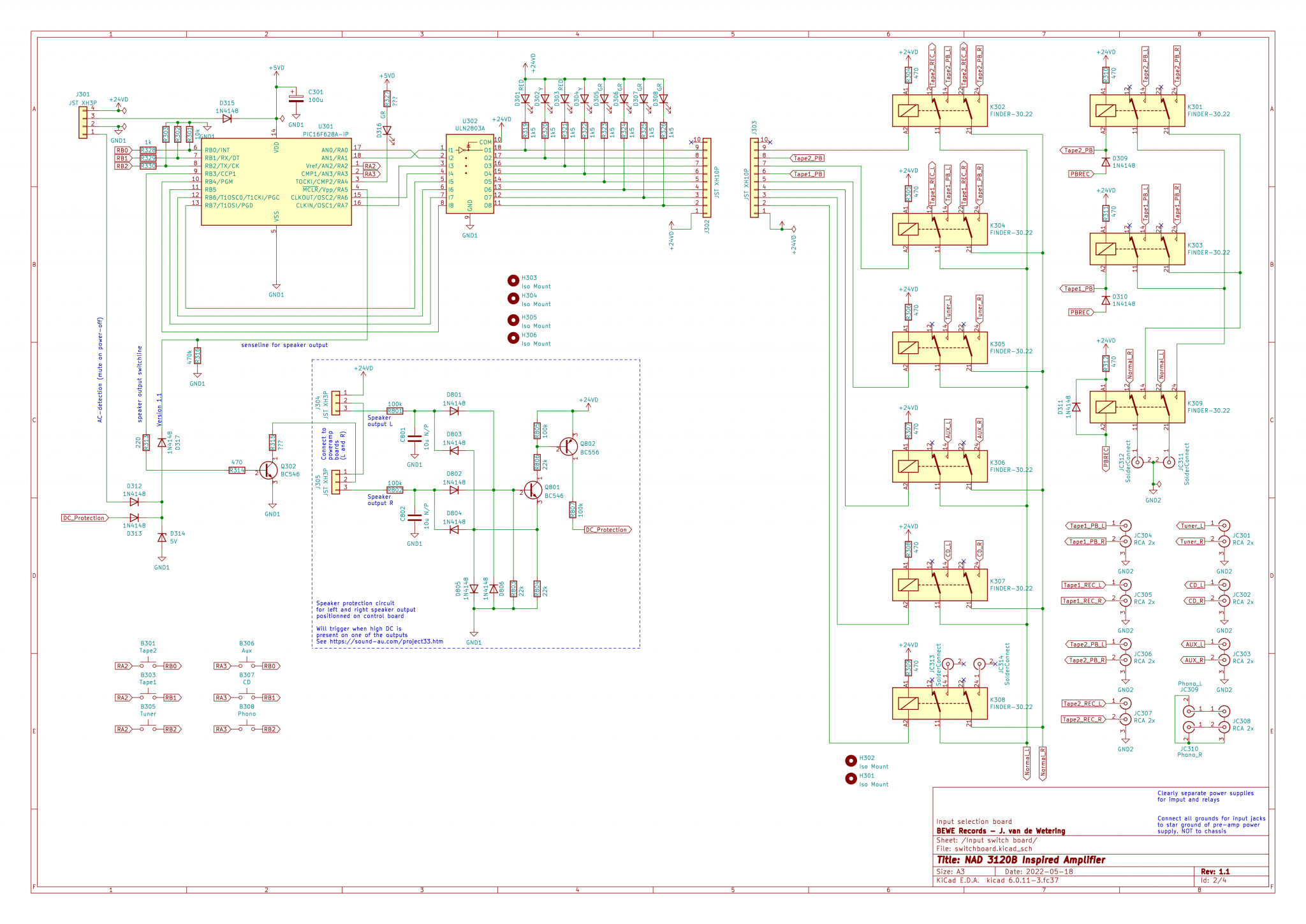Open the sound-au.com project33 link
This screenshot has width=1306, height=924.
pos(386,642)
